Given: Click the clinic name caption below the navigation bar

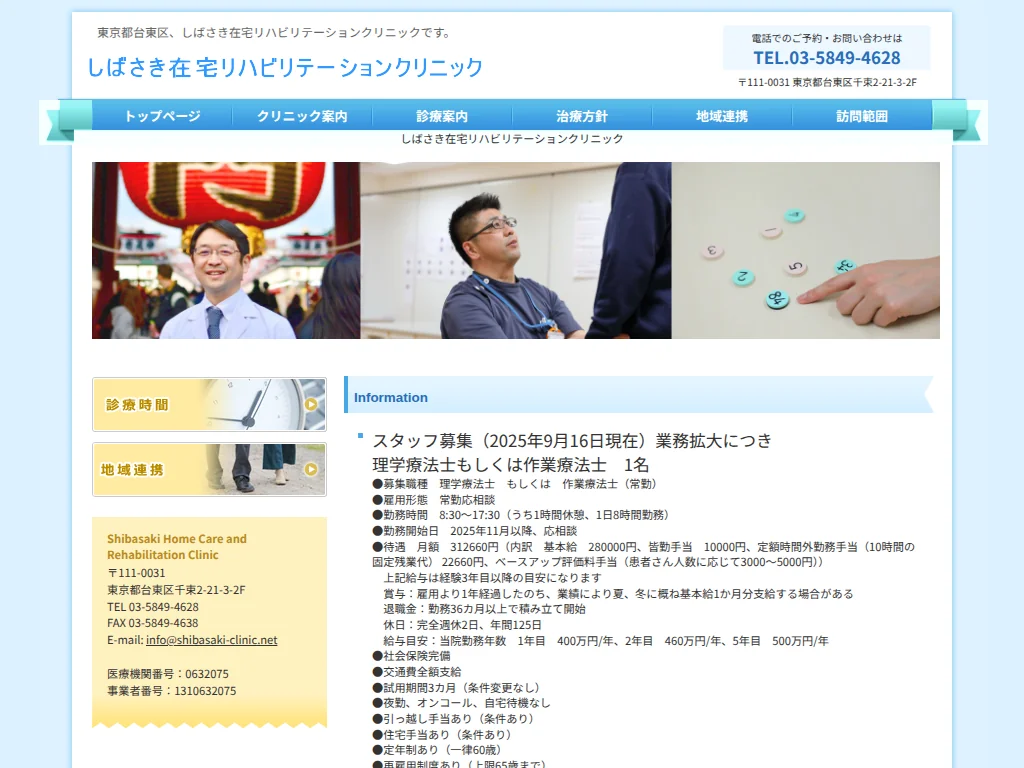Looking at the screenshot, I should [x=512, y=138].
